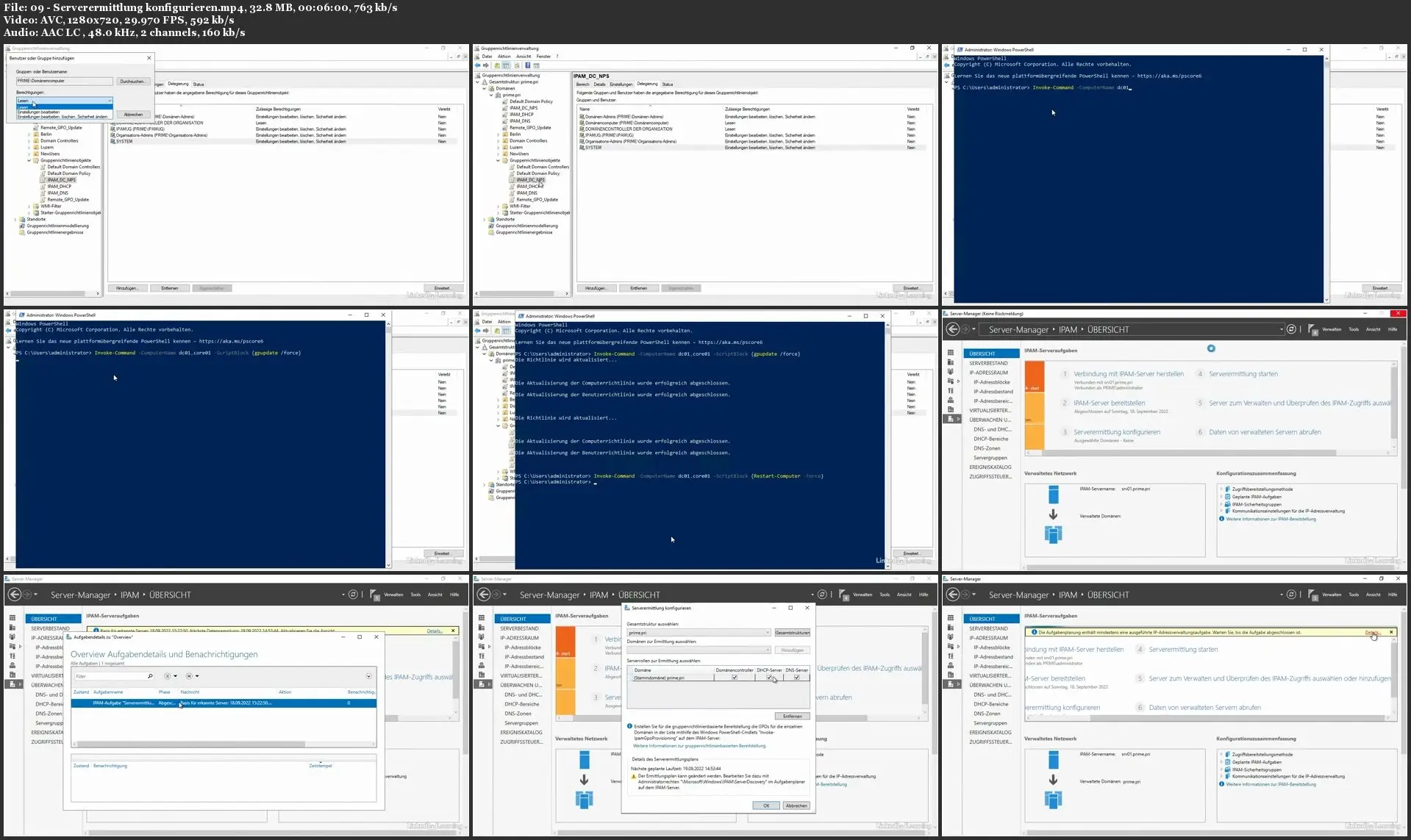The image size is (1411, 840).
Task: Confirm Serverermittlung konfigurieren dialog with OK
Action: click(766, 805)
